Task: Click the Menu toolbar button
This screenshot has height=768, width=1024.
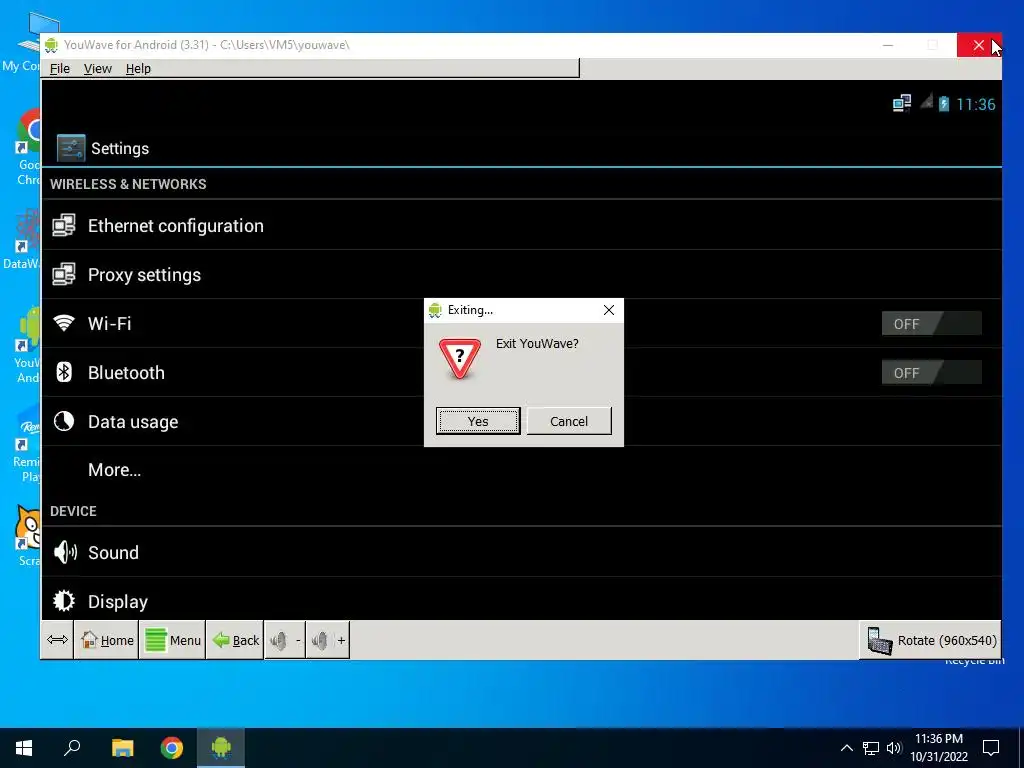Action: tap(172, 640)
